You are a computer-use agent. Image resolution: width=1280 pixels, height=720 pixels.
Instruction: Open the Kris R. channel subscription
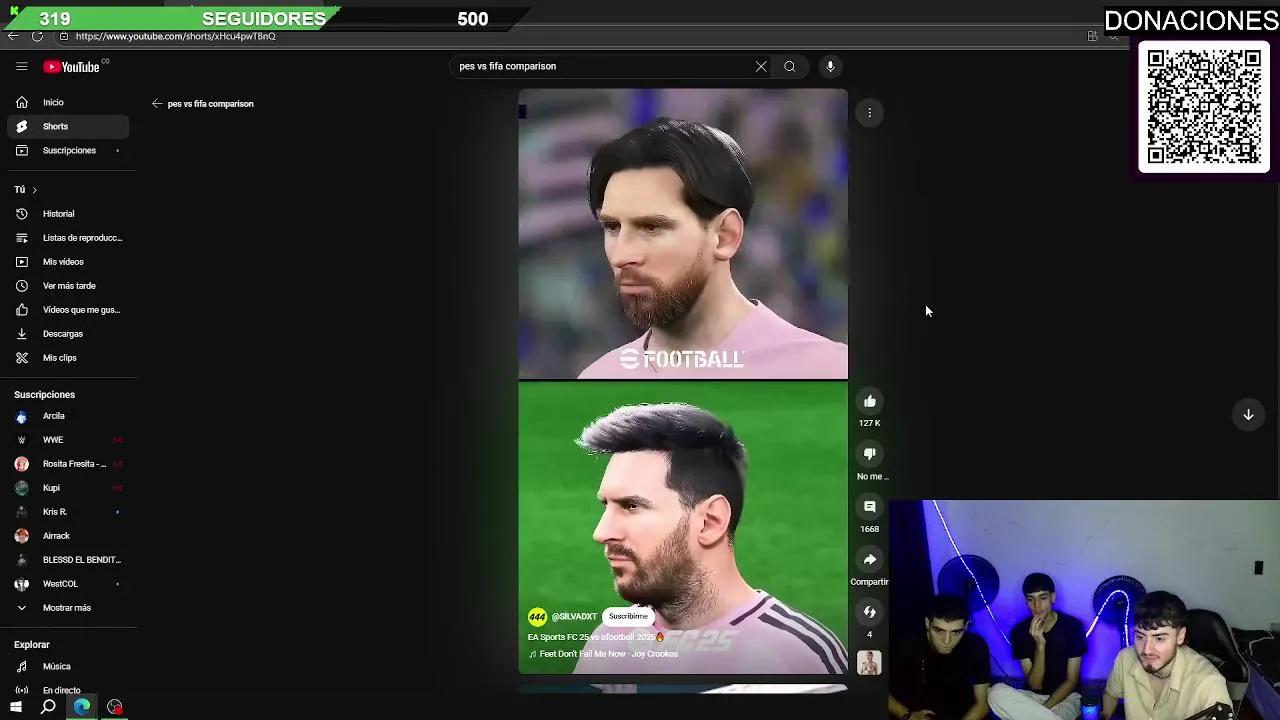68,512
